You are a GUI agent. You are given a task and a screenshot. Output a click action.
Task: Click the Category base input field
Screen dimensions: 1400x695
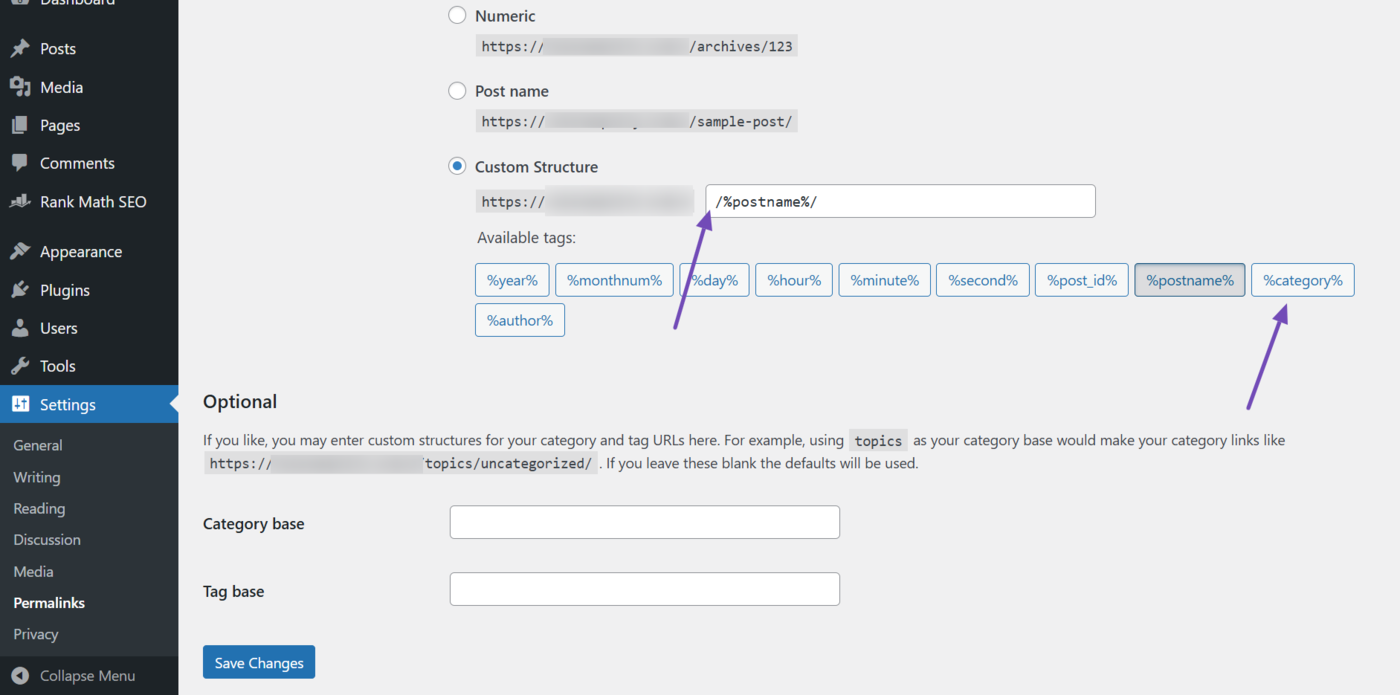[645, 522]
